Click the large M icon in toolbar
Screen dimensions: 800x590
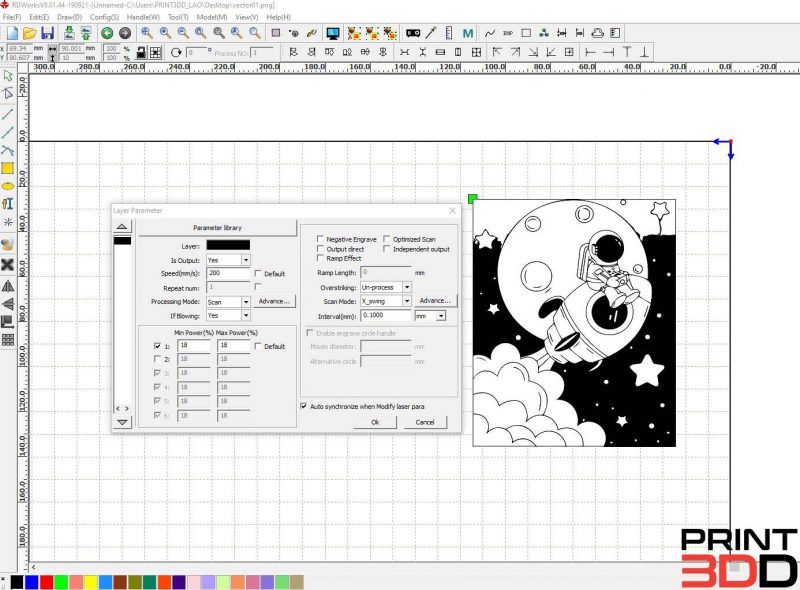click(468, 34)
